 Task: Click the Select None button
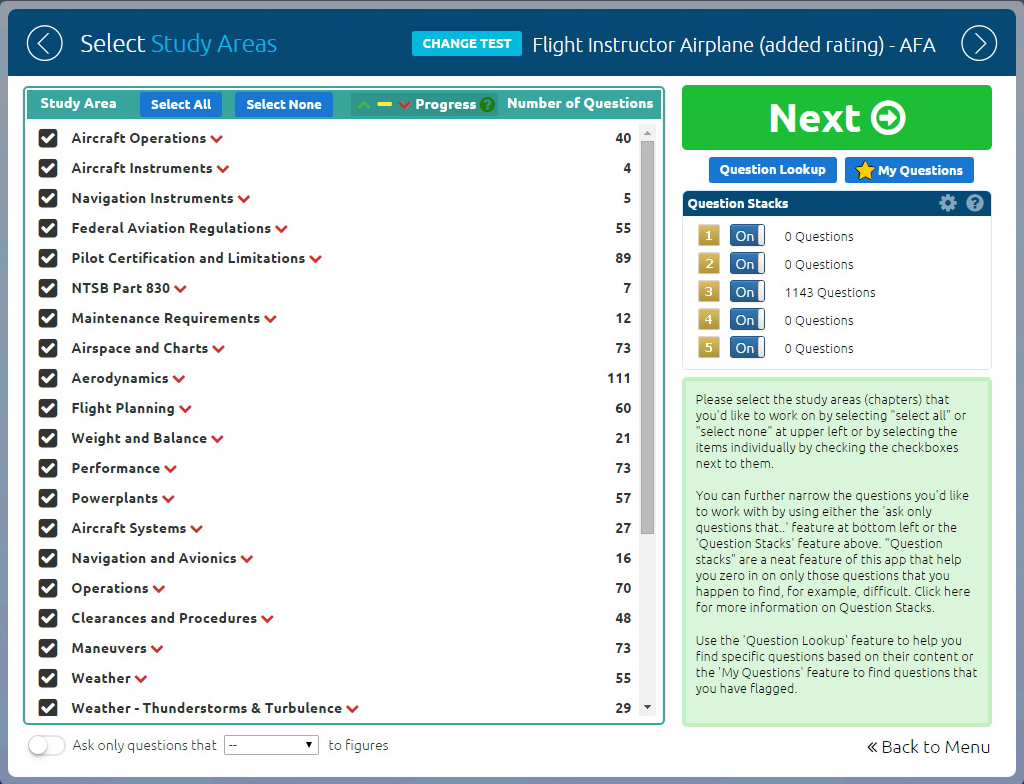(283, 105)
